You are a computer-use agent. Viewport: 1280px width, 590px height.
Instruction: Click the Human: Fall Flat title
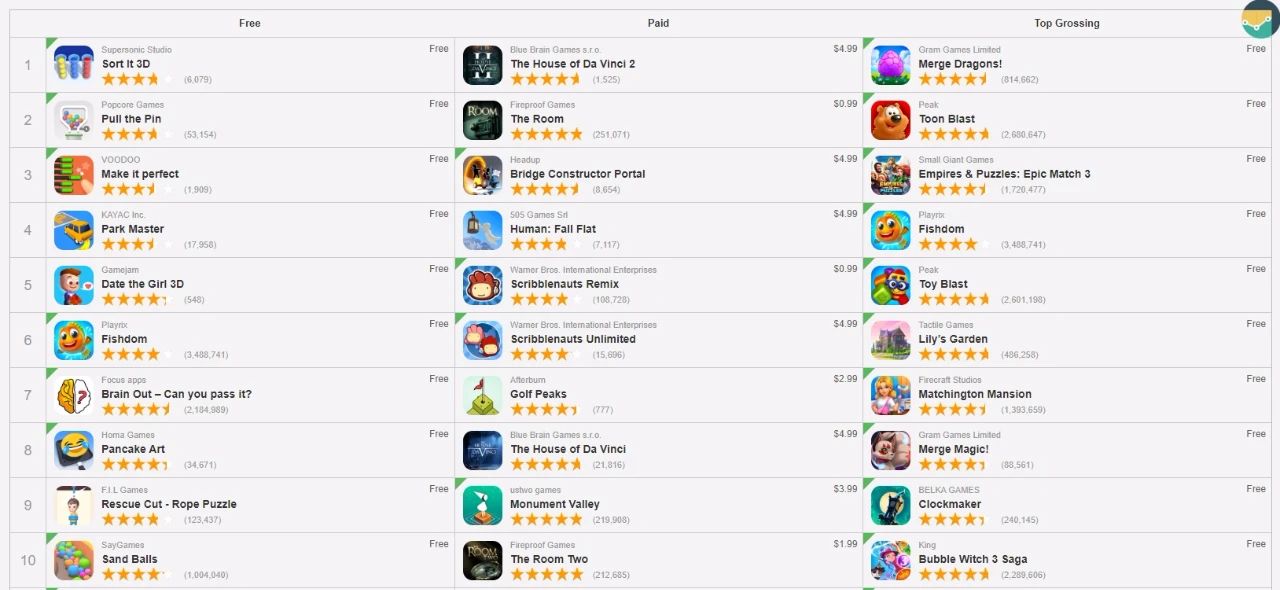(x=553, y=229)
